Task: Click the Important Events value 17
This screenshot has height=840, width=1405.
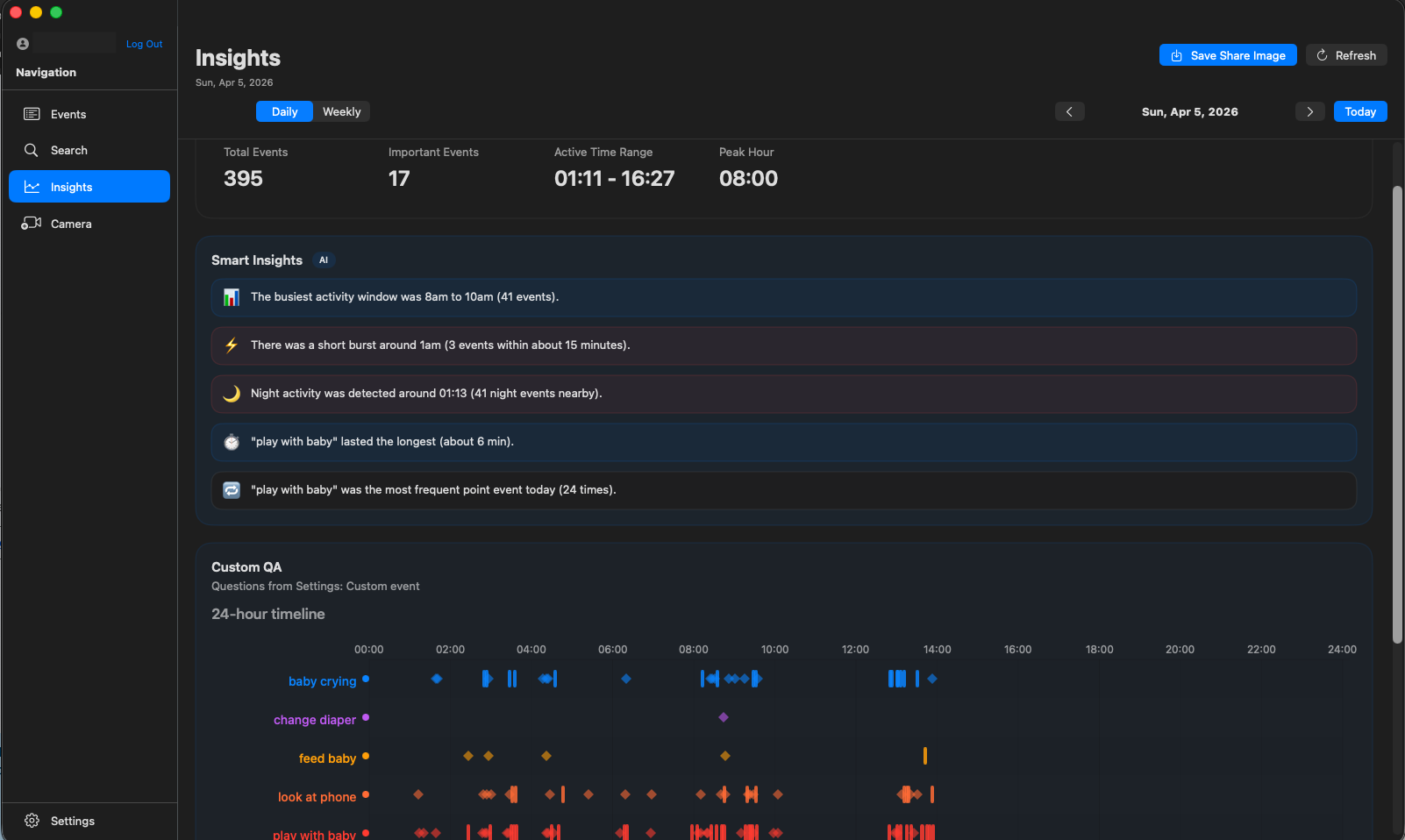Action: pos(399,178)
